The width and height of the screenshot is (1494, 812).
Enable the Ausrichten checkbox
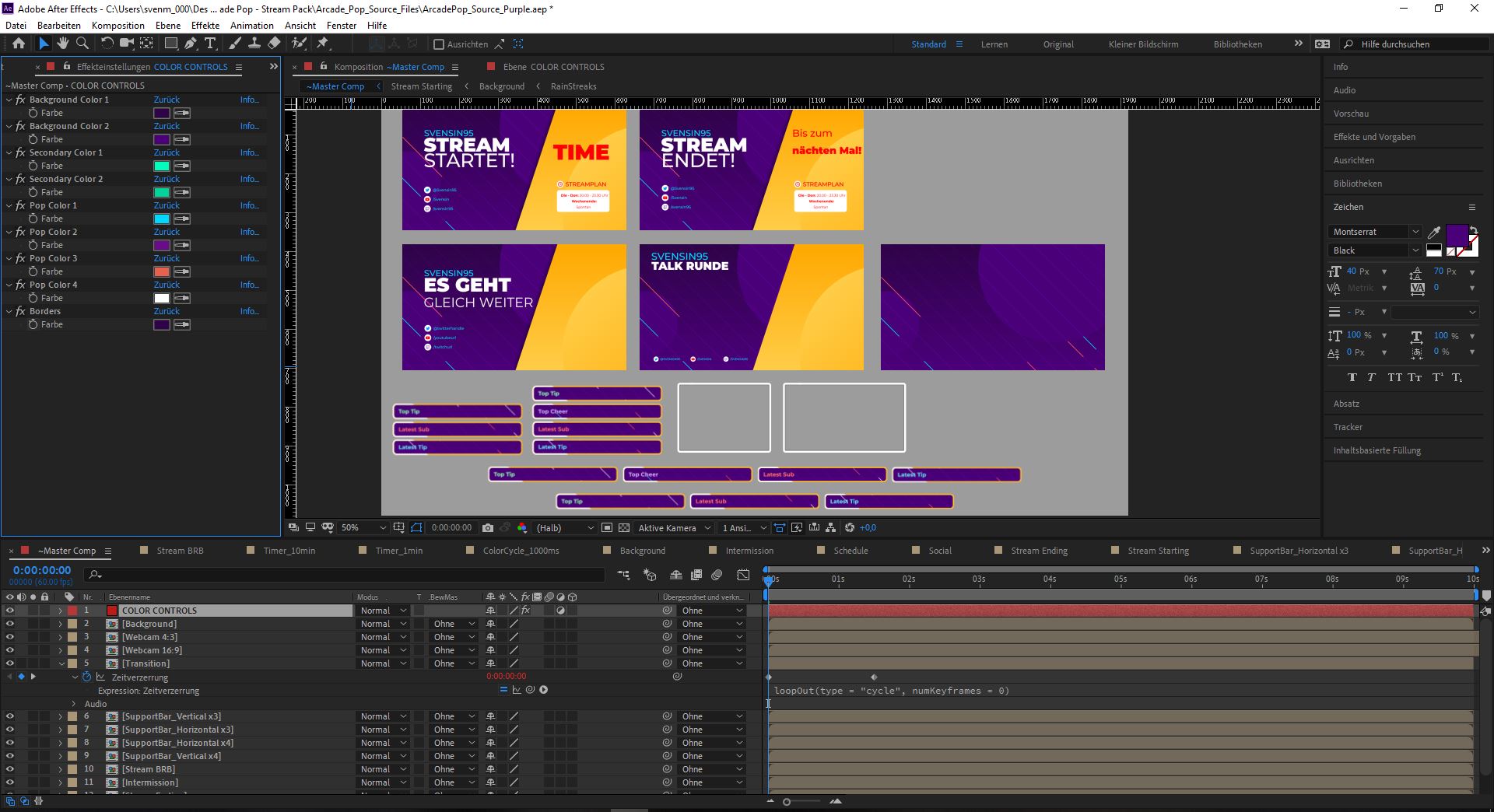439,44
